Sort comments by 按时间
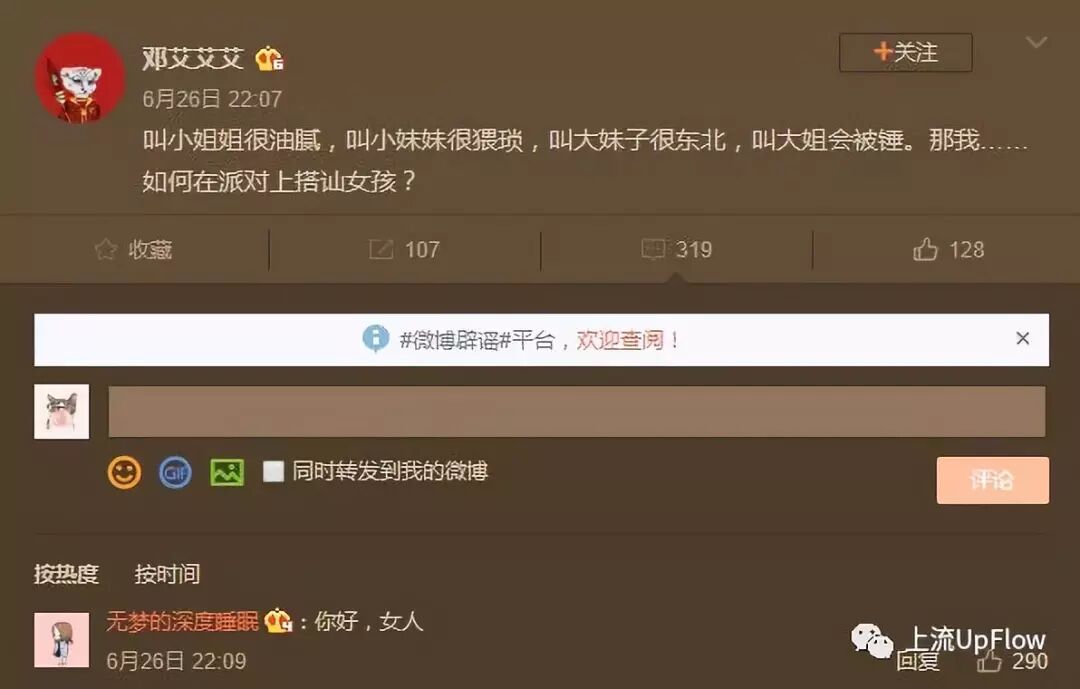The image size is (1080, 689). pyautogui.click(x=167, y=574)
